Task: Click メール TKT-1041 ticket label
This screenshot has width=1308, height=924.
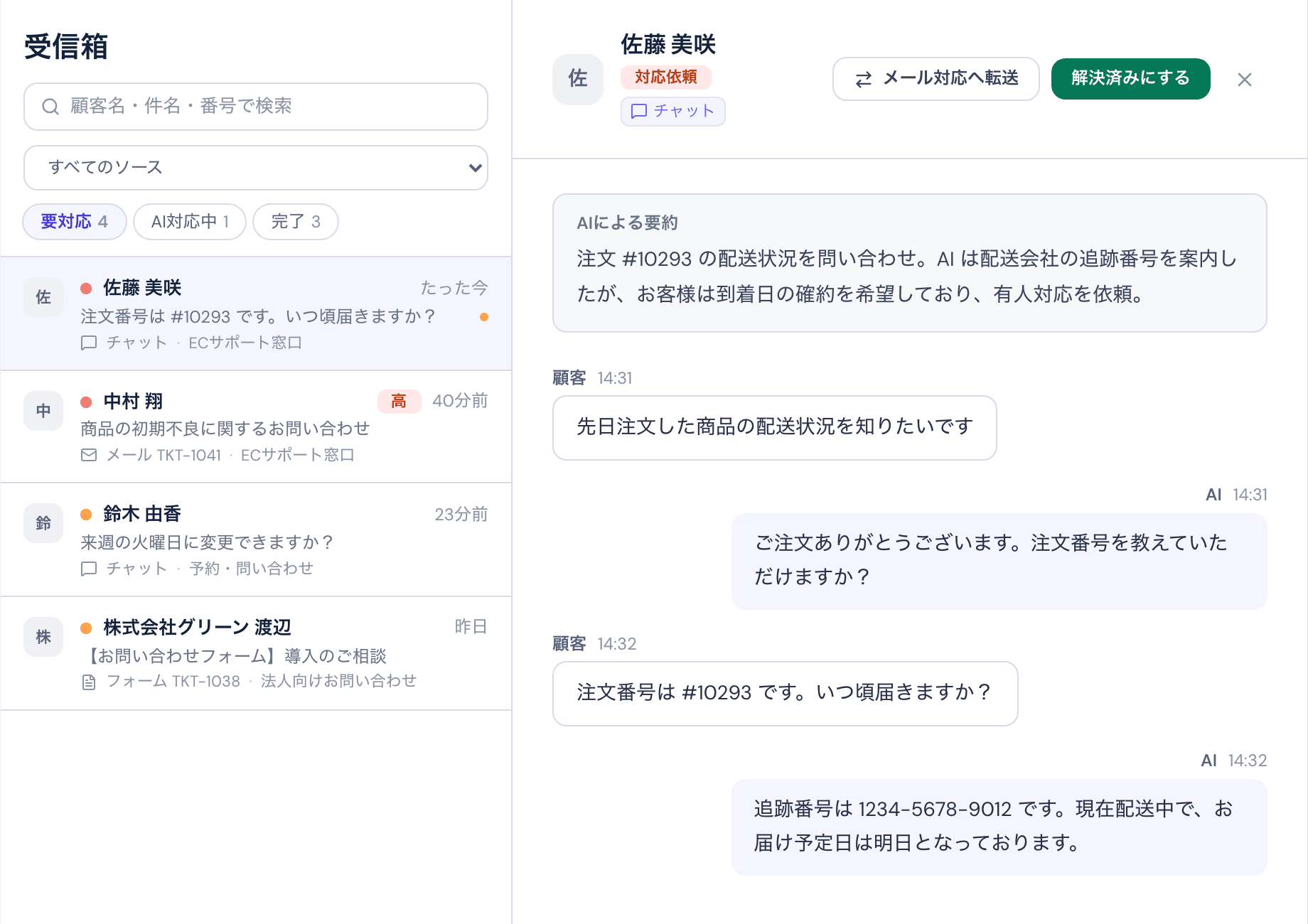Action: click(x=163, y=456)
